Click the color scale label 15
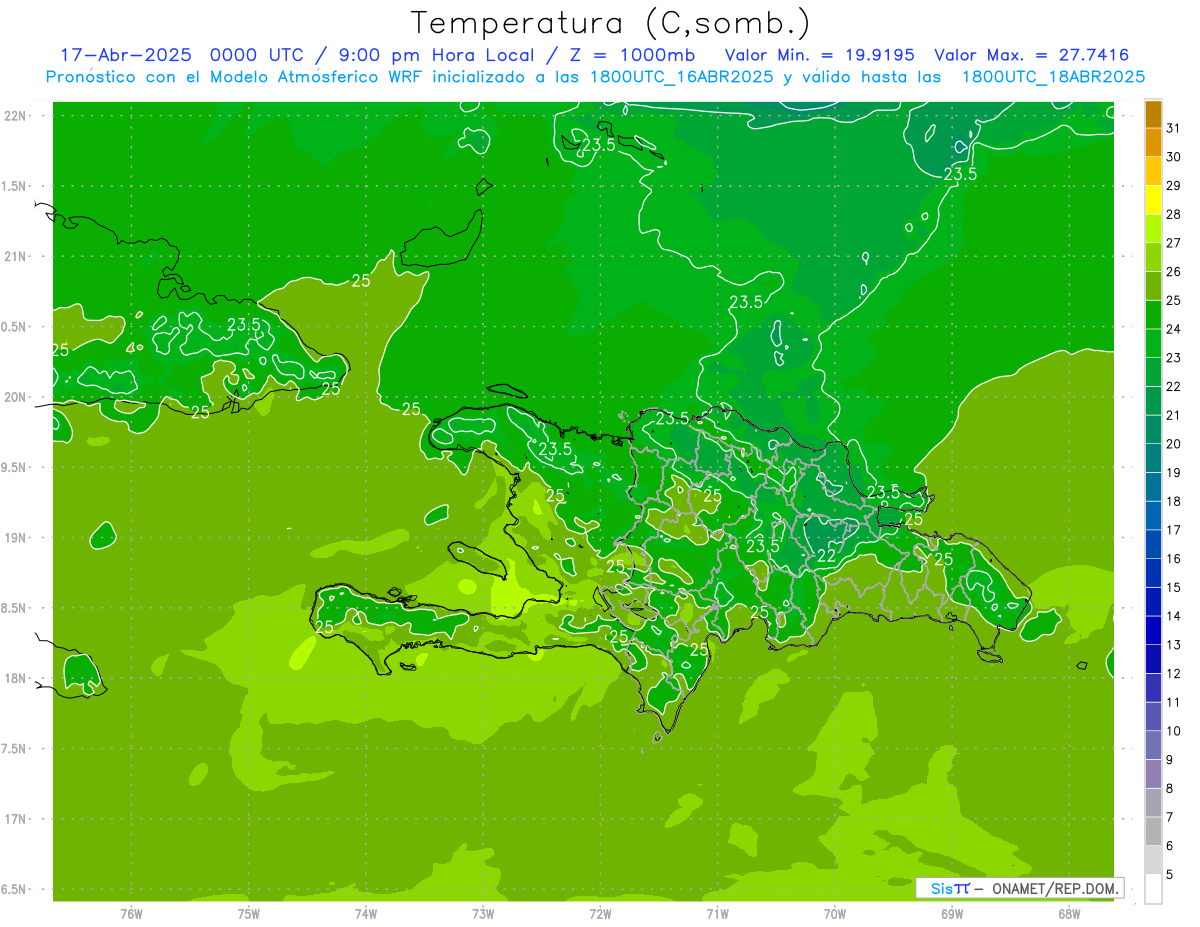This screenshot has width=1200, height=927. click(1174, 587)
